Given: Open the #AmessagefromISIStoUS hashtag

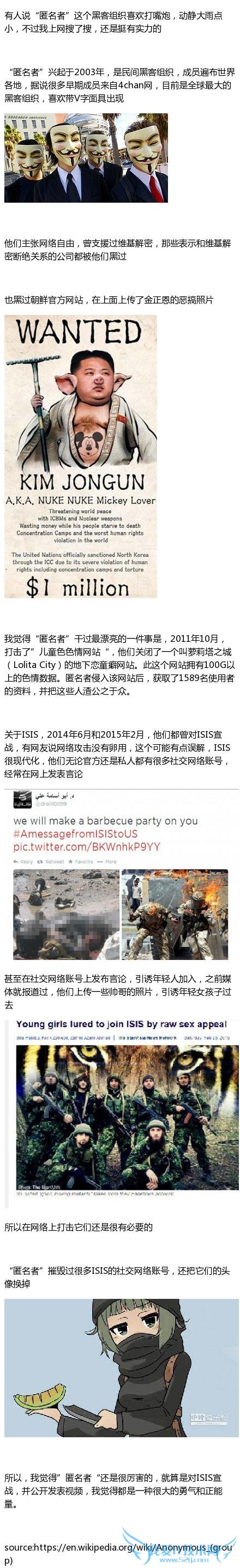Looking at the screenshot, I should point(75,833).
